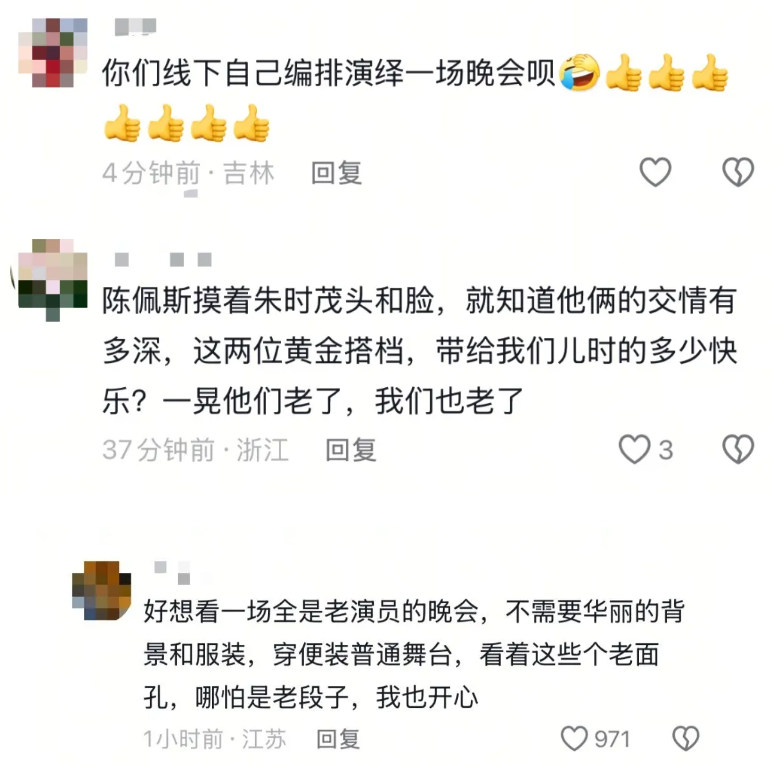784x766 pixels.
Task: Click 回复 under the 吉林 comment
Action: coord(336,173)
